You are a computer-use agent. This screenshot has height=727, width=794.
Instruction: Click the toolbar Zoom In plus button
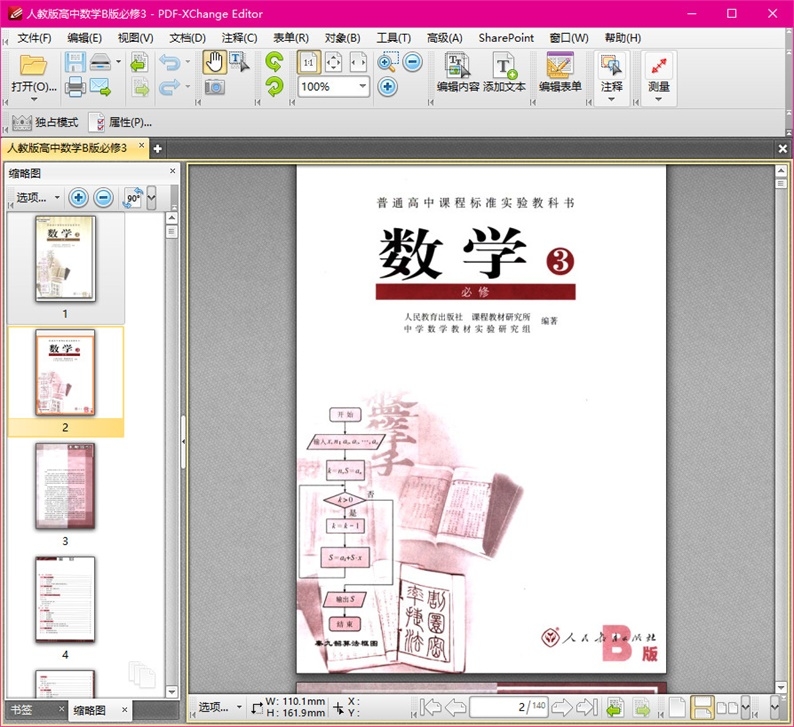tap(388, 87)
